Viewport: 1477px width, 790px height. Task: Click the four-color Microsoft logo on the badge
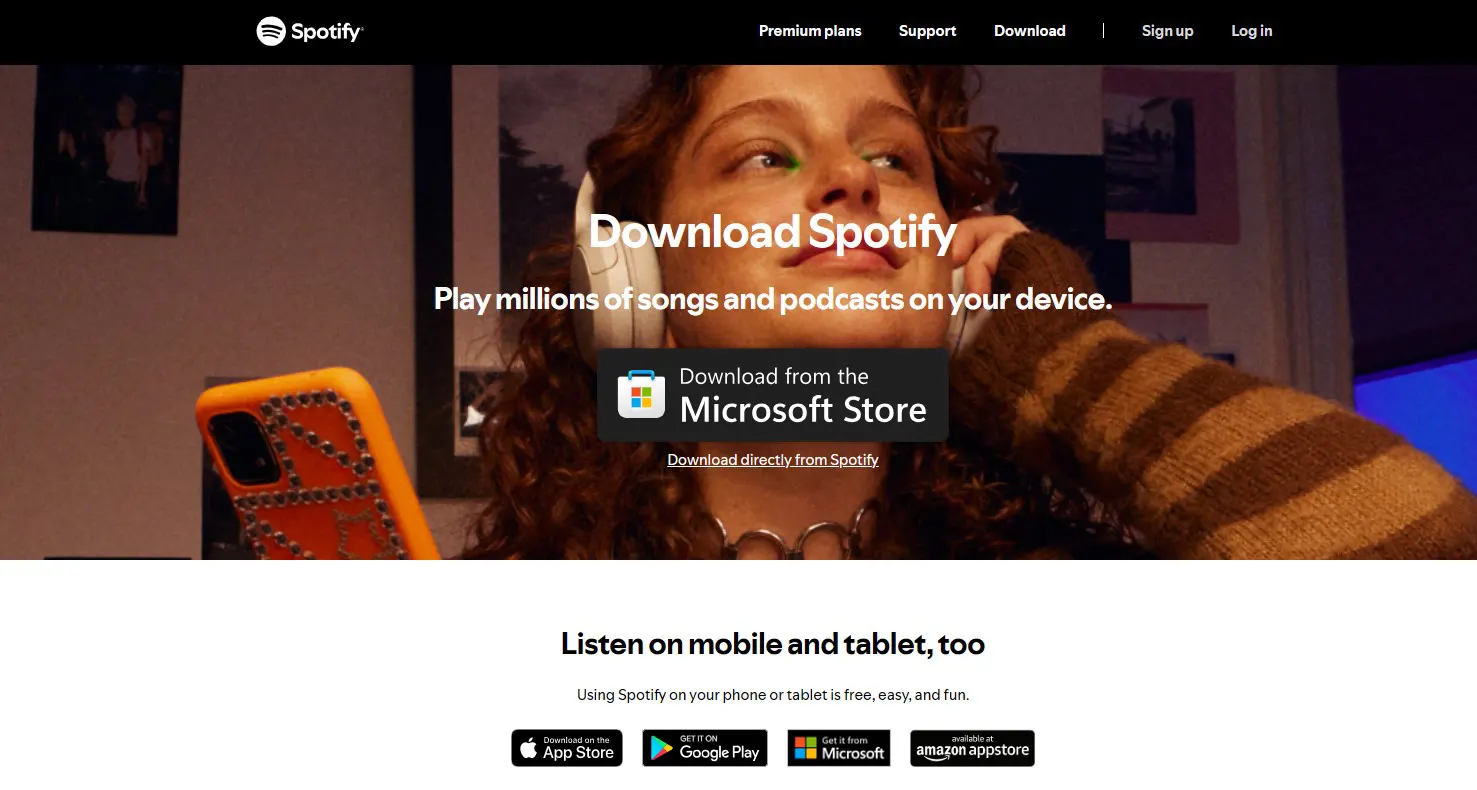[805, 748]
